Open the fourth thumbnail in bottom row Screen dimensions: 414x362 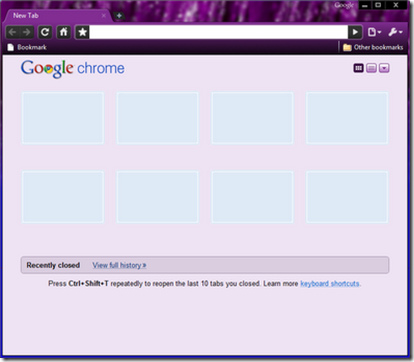point(347,197)
